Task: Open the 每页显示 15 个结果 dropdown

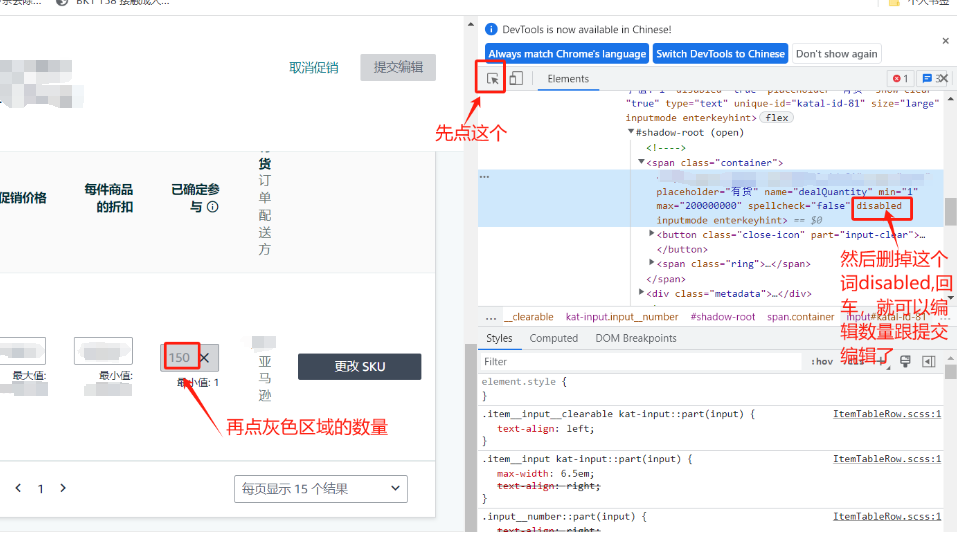Action: point(320,489)
